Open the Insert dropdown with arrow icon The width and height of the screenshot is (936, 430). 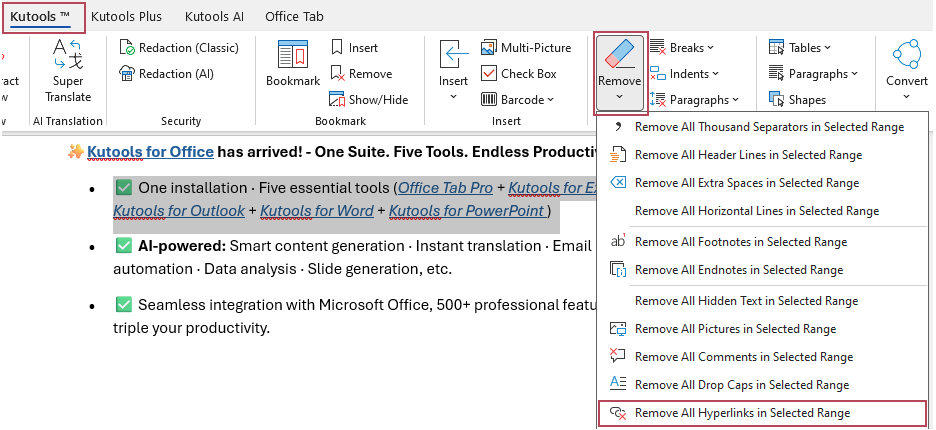(x=454, y=70)
